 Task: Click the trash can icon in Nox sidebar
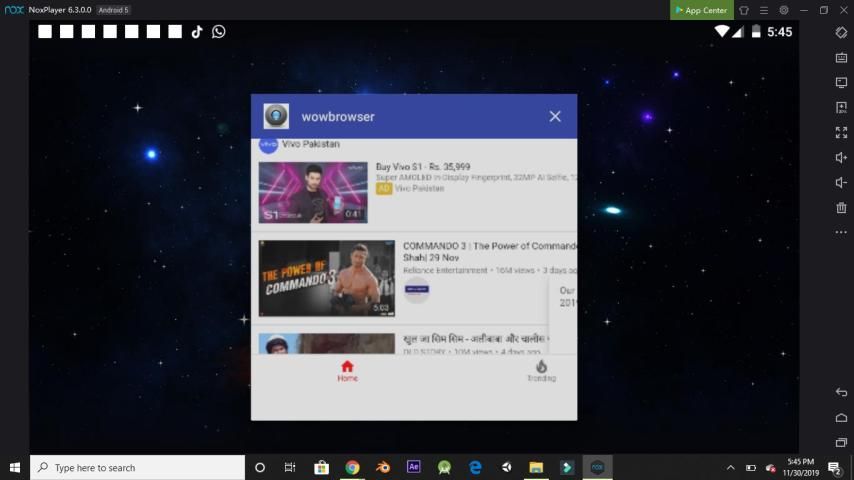click(841, 207)
